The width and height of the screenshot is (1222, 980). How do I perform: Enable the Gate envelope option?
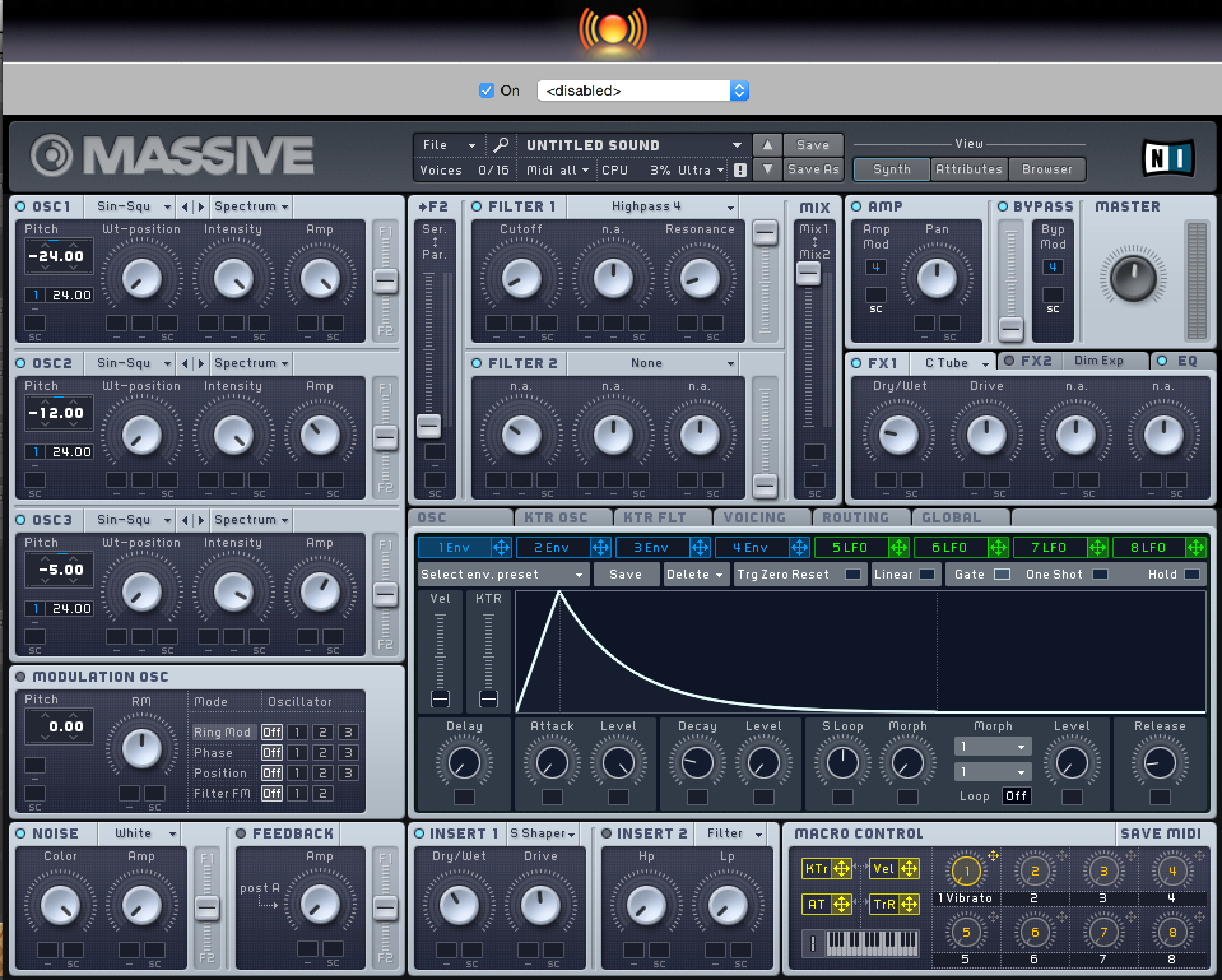click(1002, 574)
